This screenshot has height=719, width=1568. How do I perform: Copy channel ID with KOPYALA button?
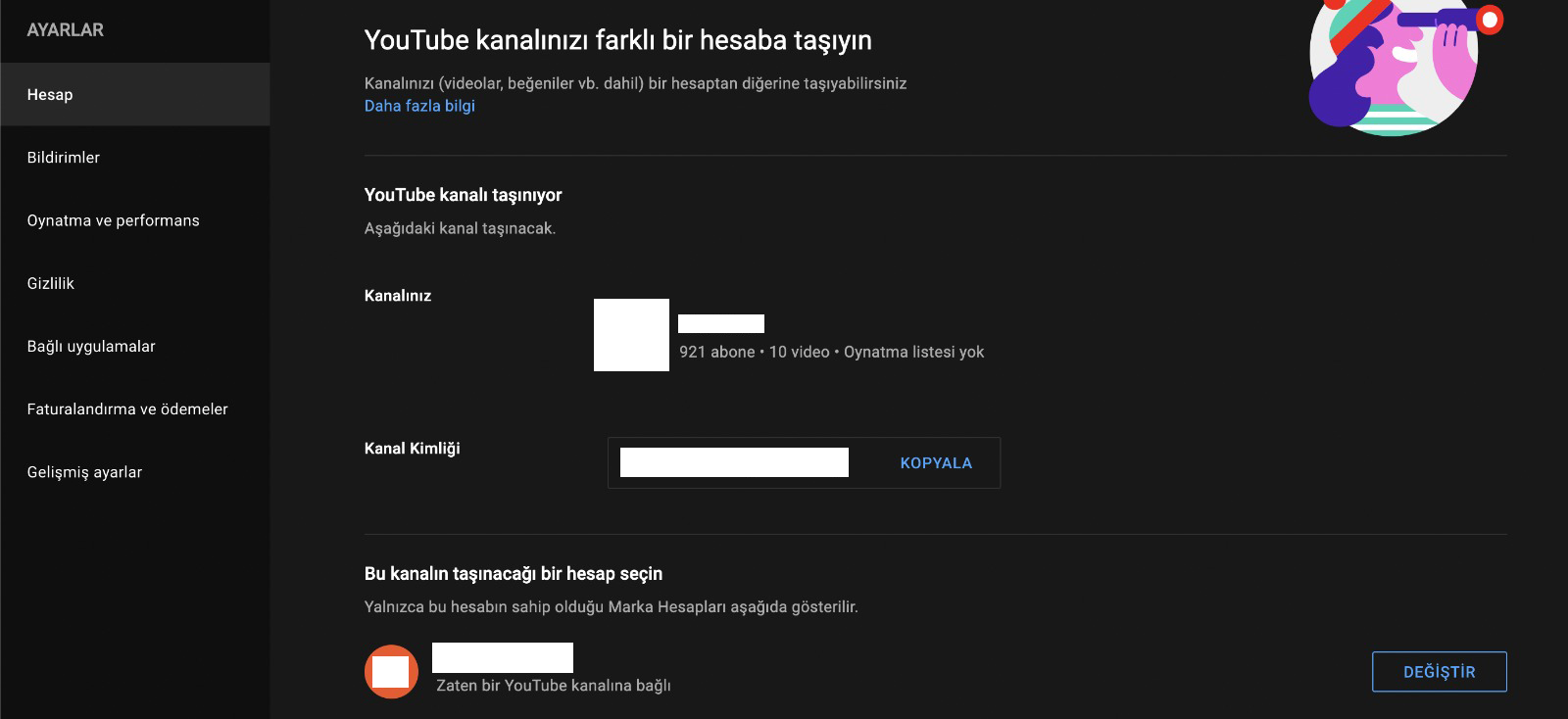click(x=936, y=463)
